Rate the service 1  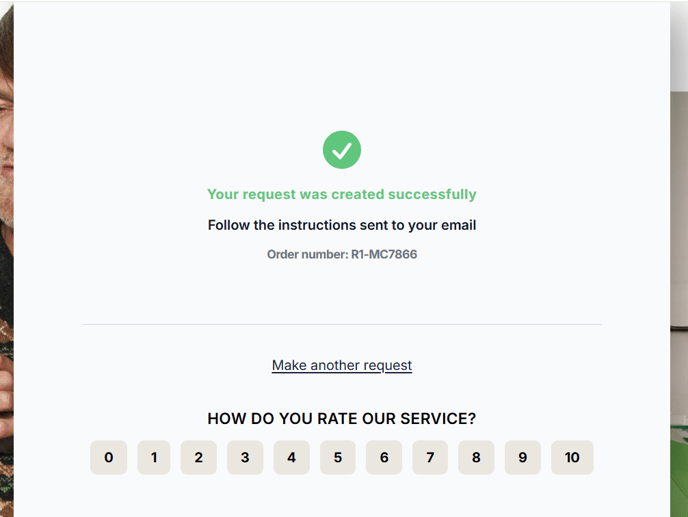pos(154,457)
